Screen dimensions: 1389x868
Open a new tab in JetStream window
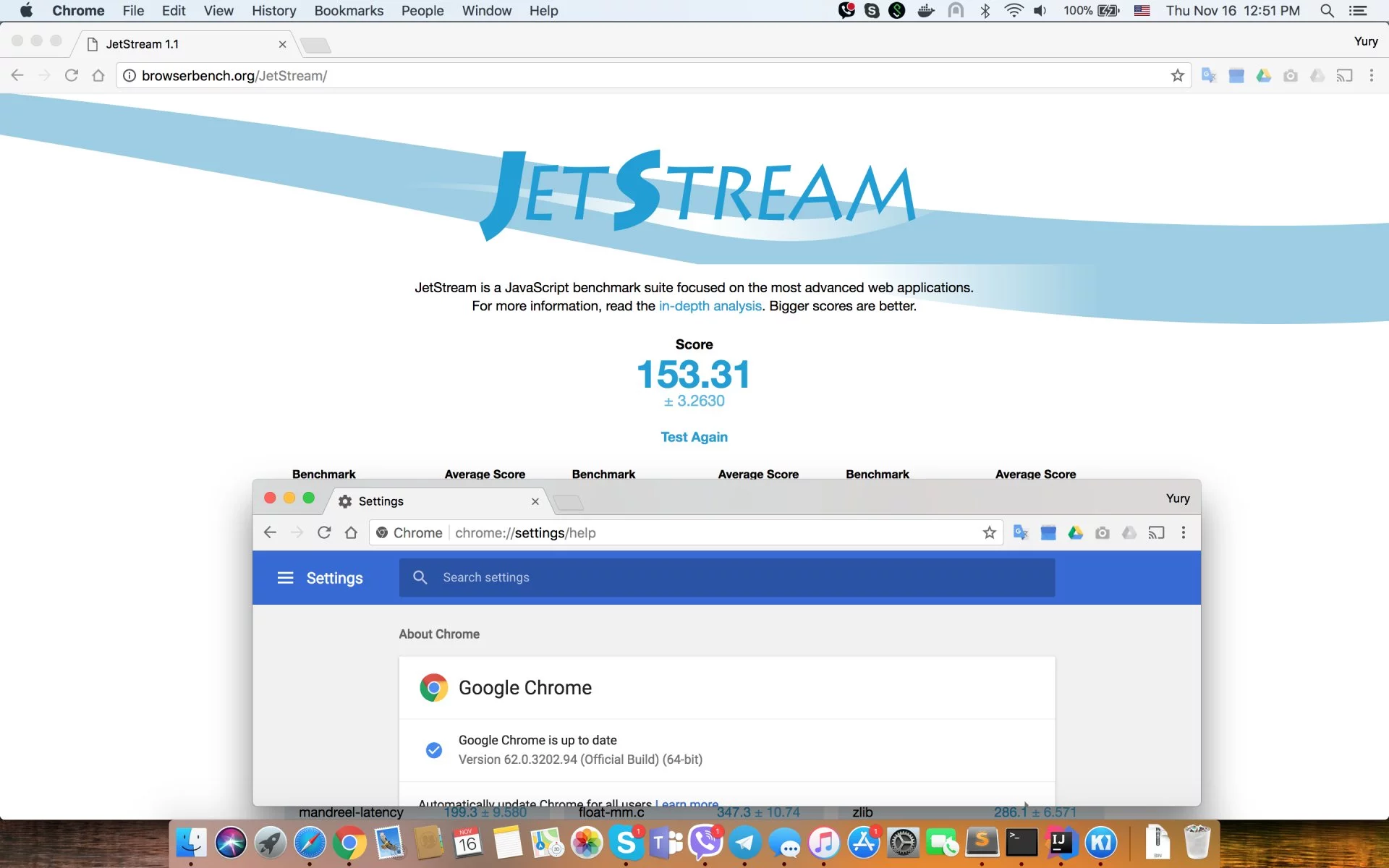(x=315, y=46)
